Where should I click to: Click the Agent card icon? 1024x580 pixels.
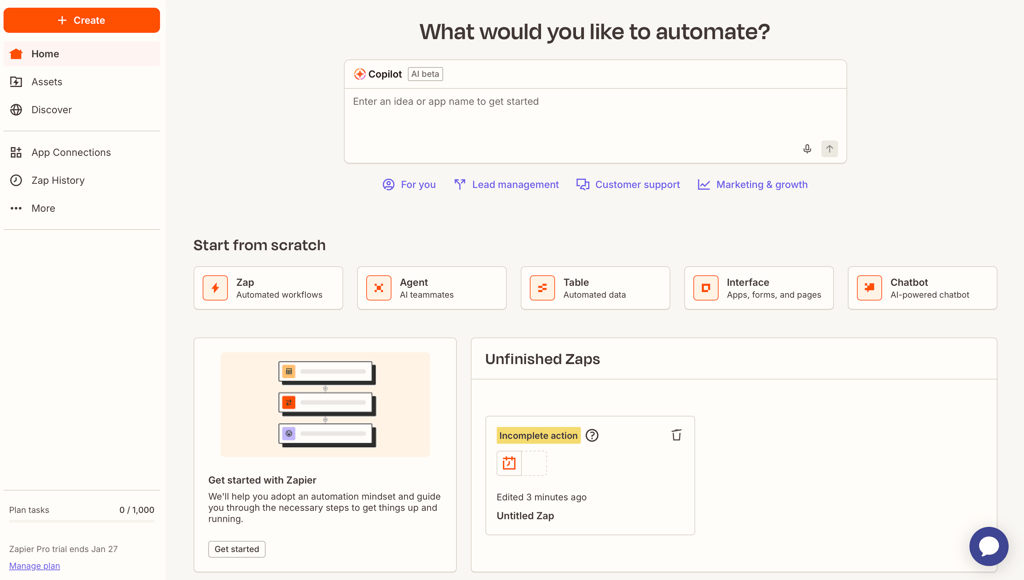tap(379, 288)
